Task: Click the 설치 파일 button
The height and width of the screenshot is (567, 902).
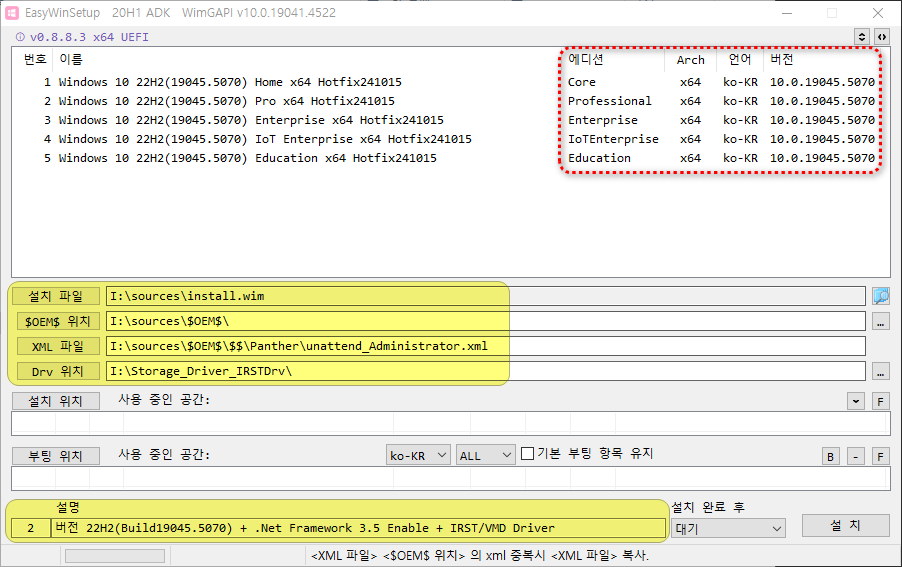Action: 56,296
